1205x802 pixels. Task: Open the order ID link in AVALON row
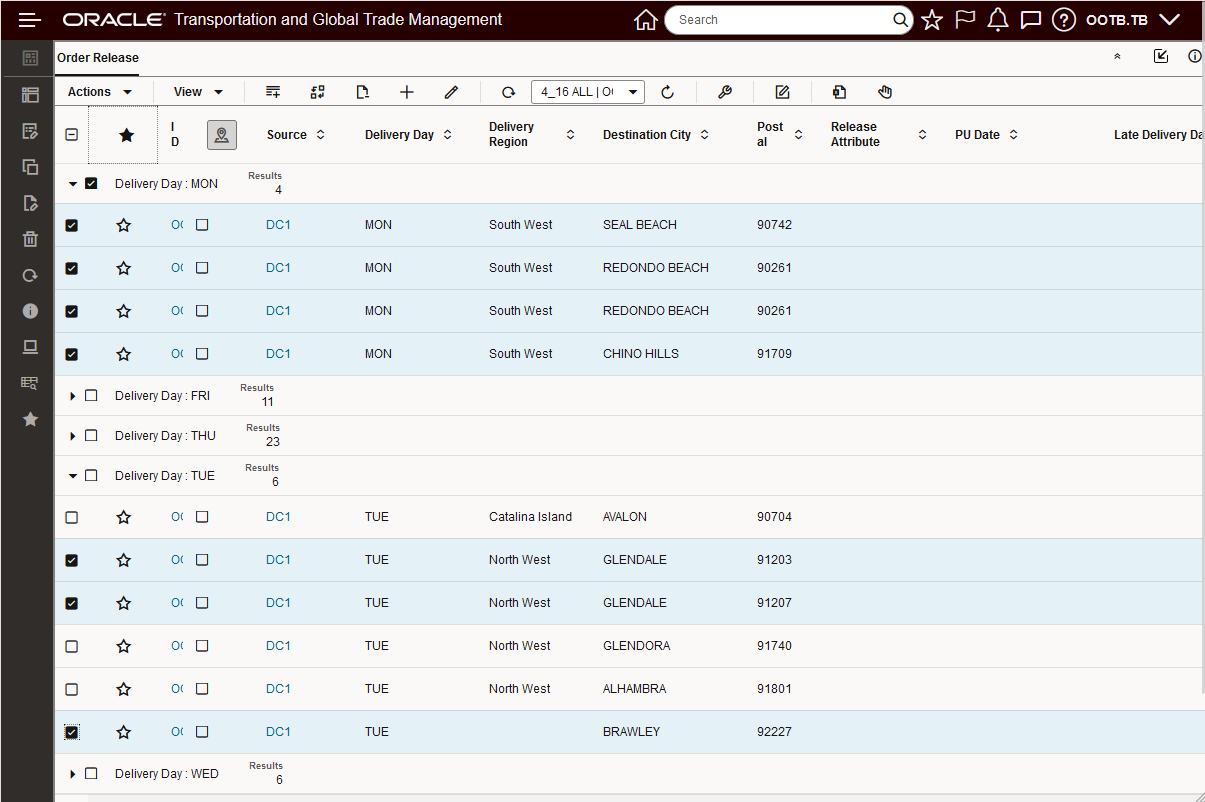(x=177, y=517)
